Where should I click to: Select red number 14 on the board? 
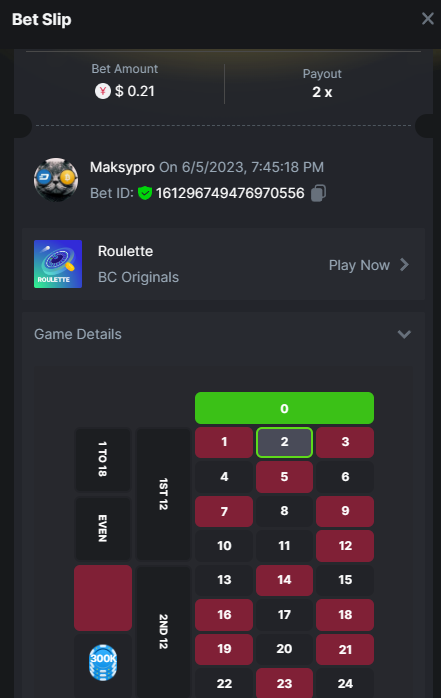pos(284,580)
